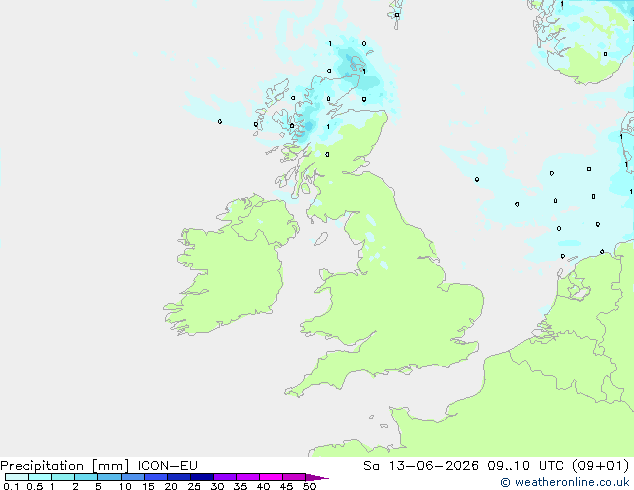Pick the 1–2 mm legend color swatch
The height and width of the screenshot is (490, 634).
coord(63,477)
